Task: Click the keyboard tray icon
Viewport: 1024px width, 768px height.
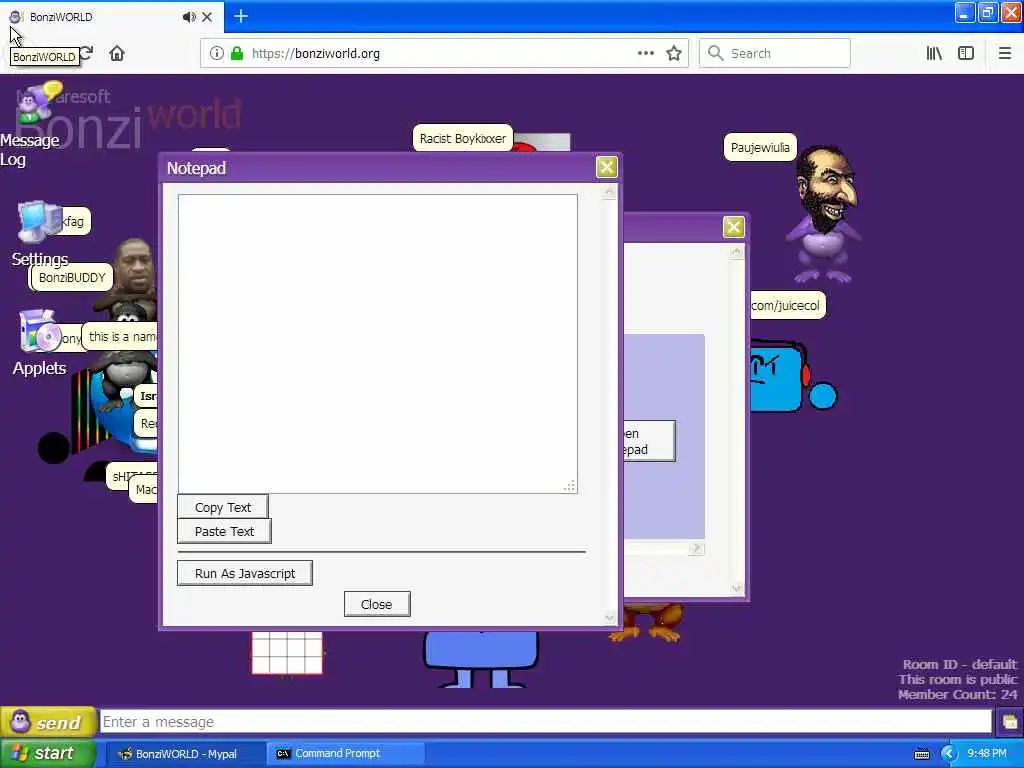Action: [922, 754]
